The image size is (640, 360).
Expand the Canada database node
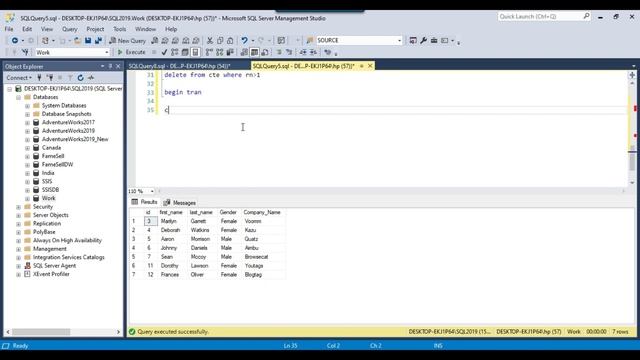click(27, 148)
